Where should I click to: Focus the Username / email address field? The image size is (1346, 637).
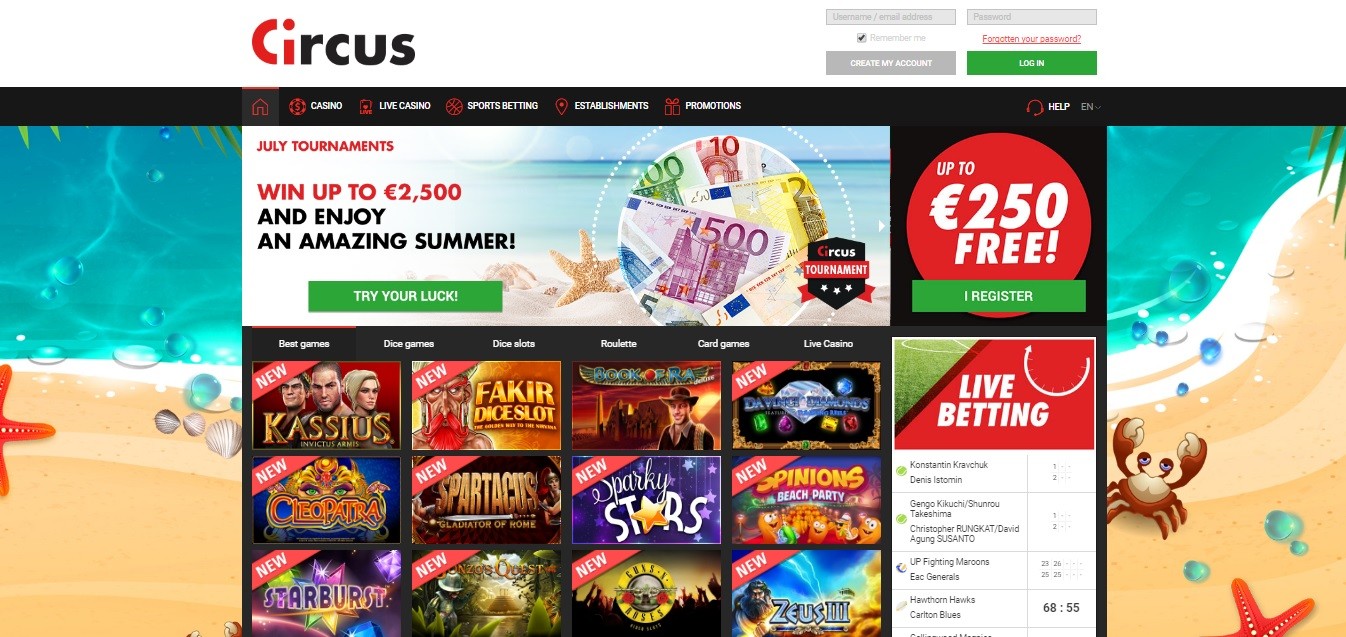point(891,17)
